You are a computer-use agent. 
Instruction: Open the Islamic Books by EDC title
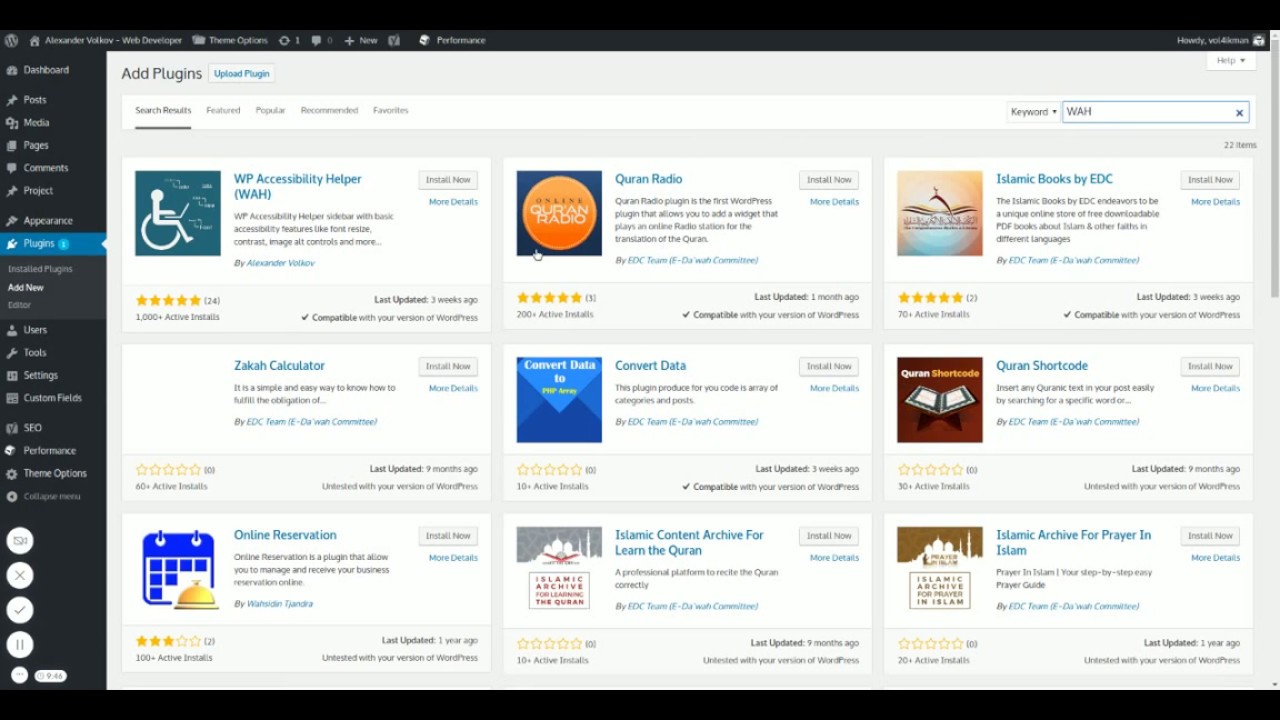pyautogui.click(x=1054, y=179)
